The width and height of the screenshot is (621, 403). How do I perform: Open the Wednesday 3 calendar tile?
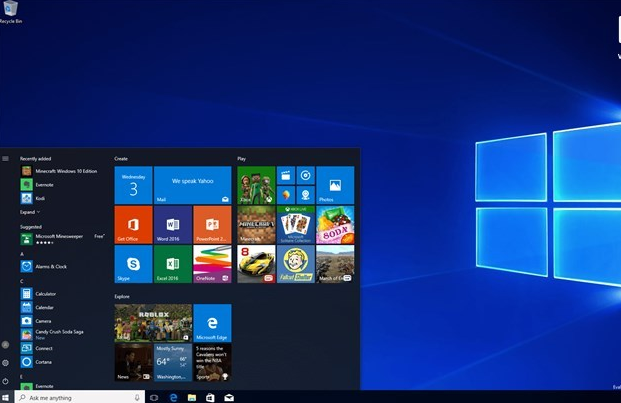coord(133,185)
